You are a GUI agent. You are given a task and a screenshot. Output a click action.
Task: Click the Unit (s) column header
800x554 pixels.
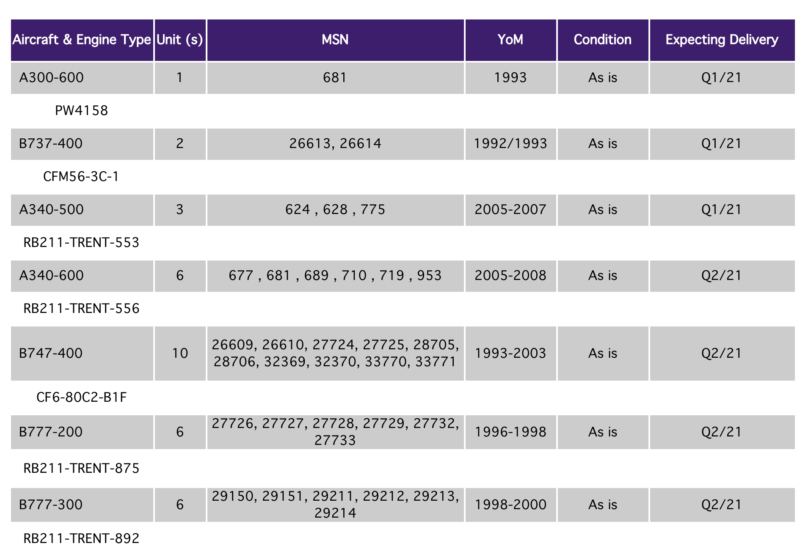click(180, 40)
